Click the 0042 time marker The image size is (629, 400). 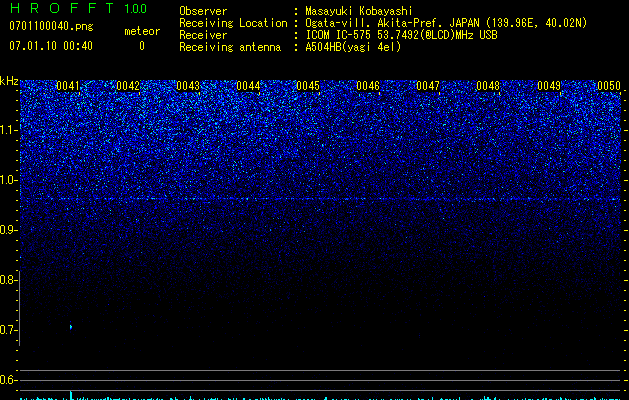pyautogui.click(x=128, y=86)
